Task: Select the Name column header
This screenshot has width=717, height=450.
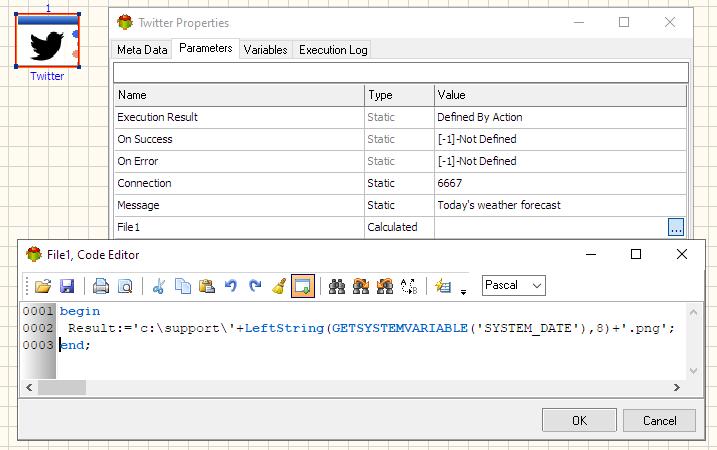Action: point(239,95)
